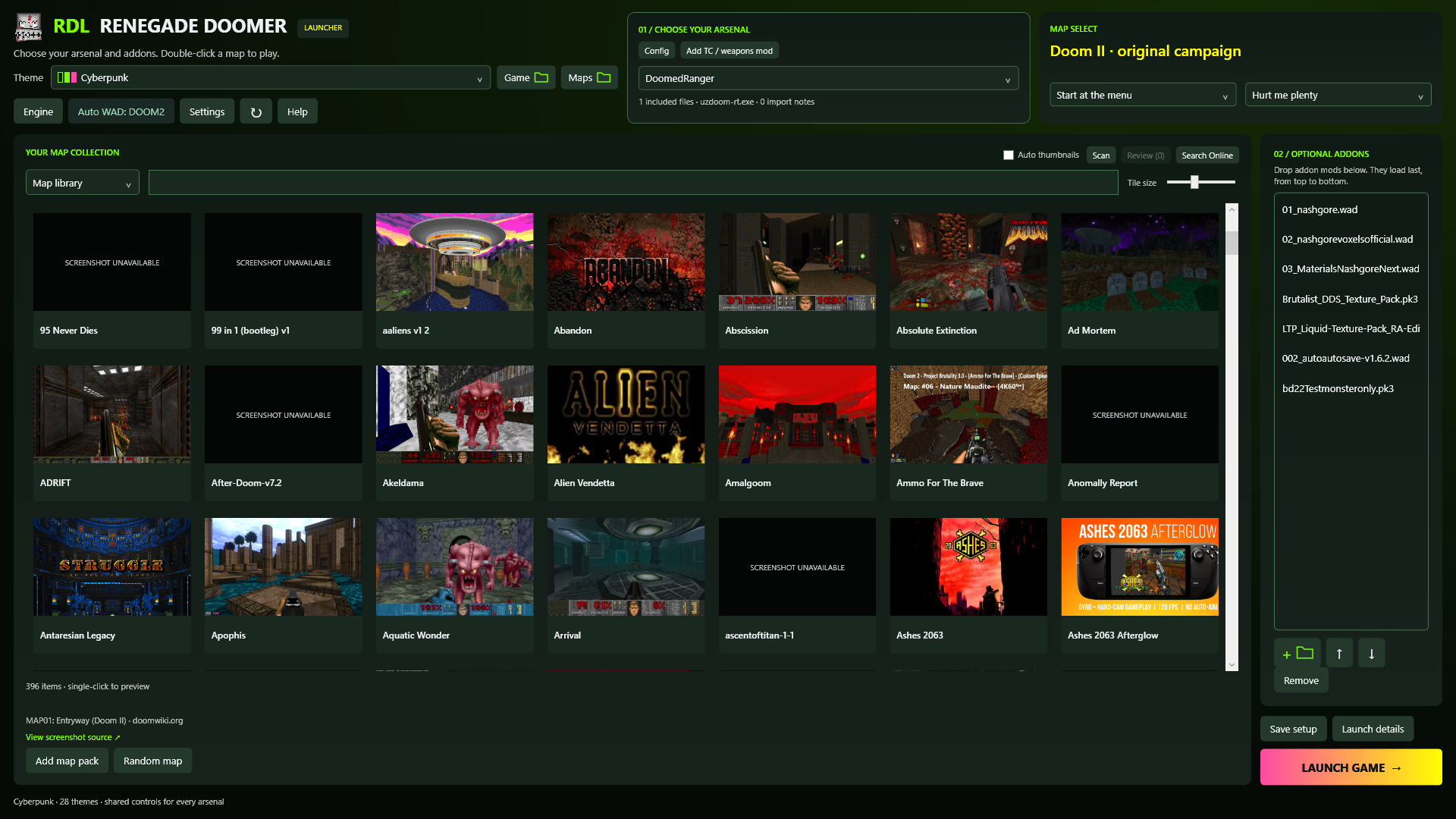Open the Start at the menu dropdown
Screen dimensions: 1456x819
click(x=1143, y=95)
